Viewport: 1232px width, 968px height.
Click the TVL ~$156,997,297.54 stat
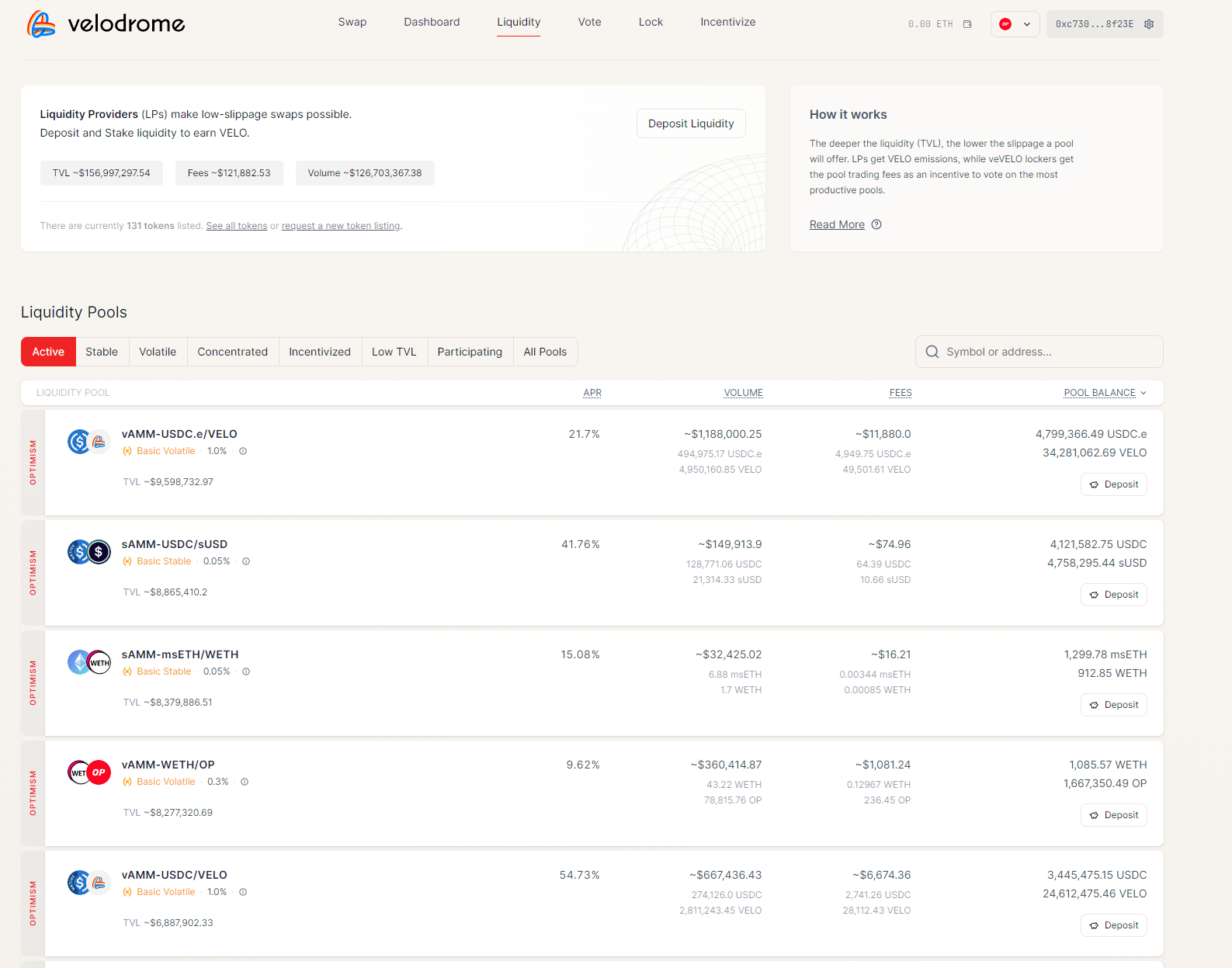point(102,173)
